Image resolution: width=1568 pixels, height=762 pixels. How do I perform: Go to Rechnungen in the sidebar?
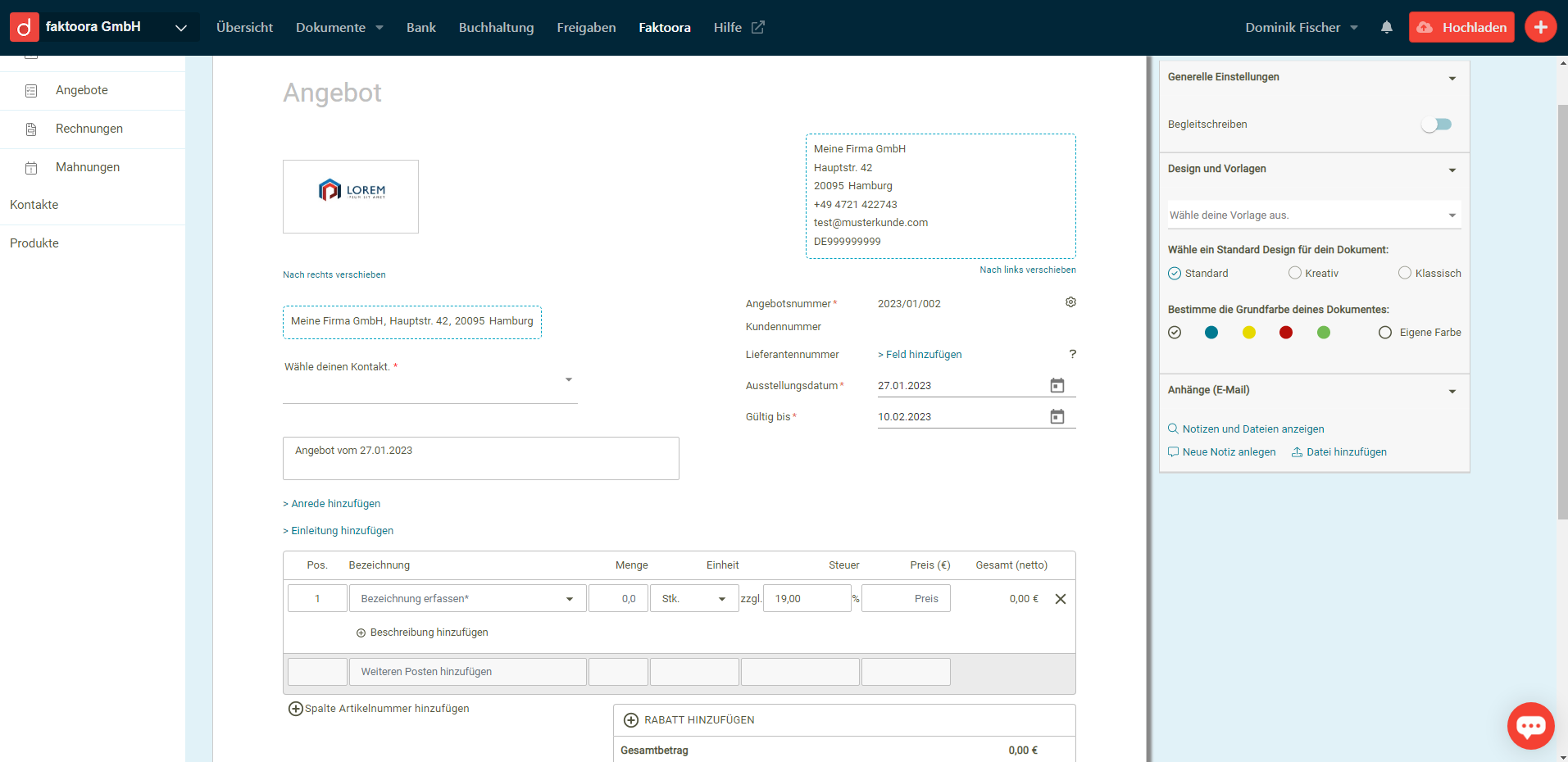[x=89, y=129]
